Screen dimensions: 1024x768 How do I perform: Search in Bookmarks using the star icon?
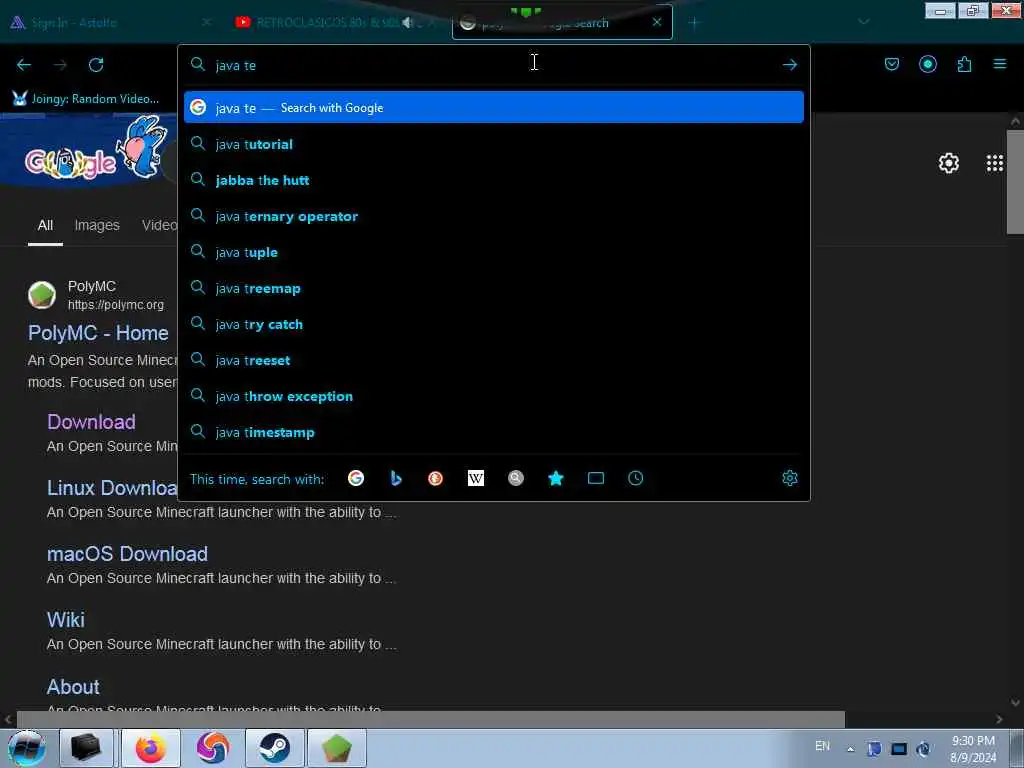click(x=556, y=478)
